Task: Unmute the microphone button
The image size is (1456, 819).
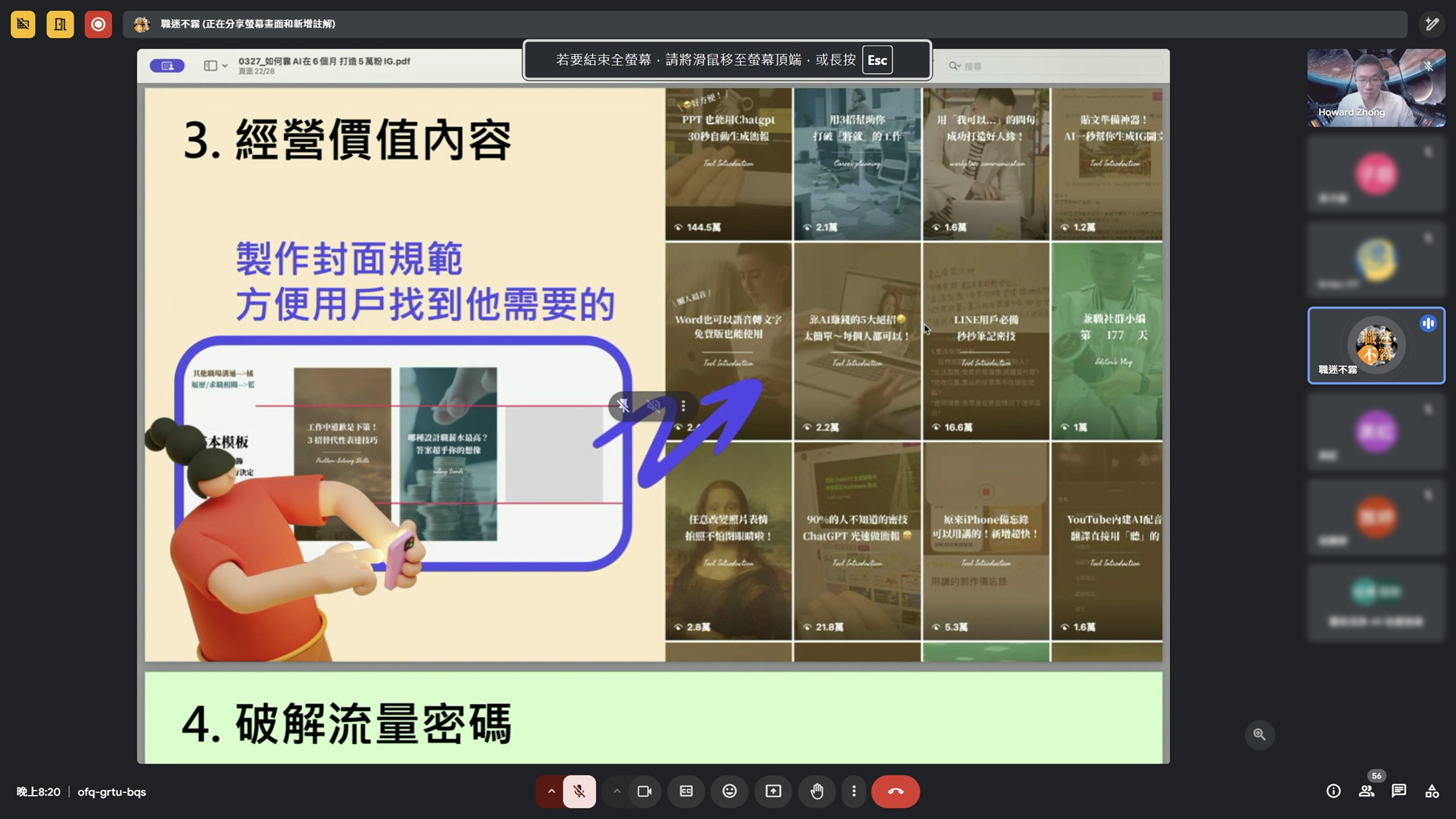Action: point(579,791)
